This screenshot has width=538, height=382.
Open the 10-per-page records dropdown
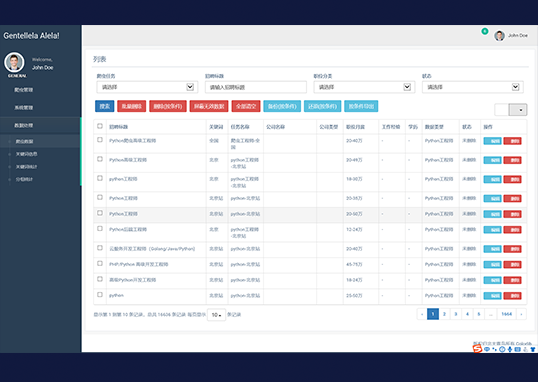point(216,315)
